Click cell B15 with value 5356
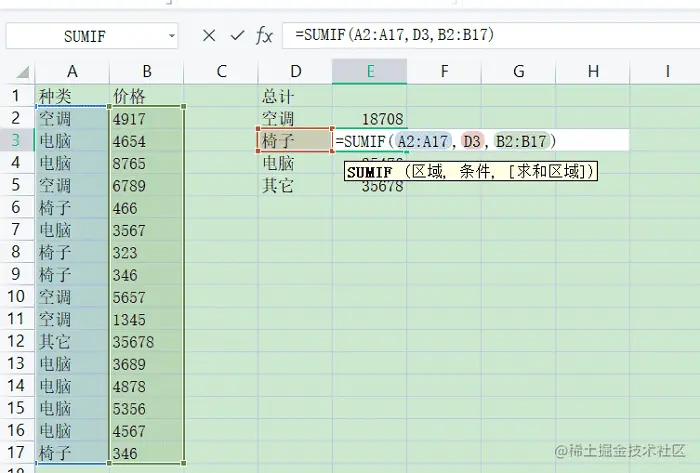This screenshot has width=700, height=473. (x=146, y=408)
